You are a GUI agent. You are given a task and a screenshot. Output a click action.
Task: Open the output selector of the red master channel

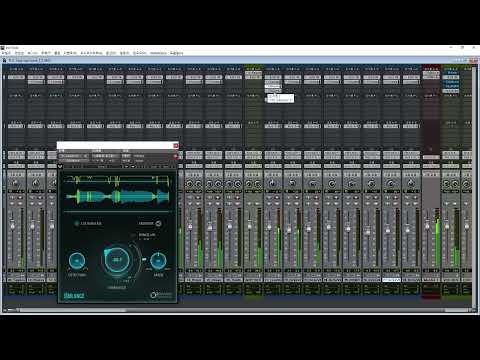(x=431, y=157)
